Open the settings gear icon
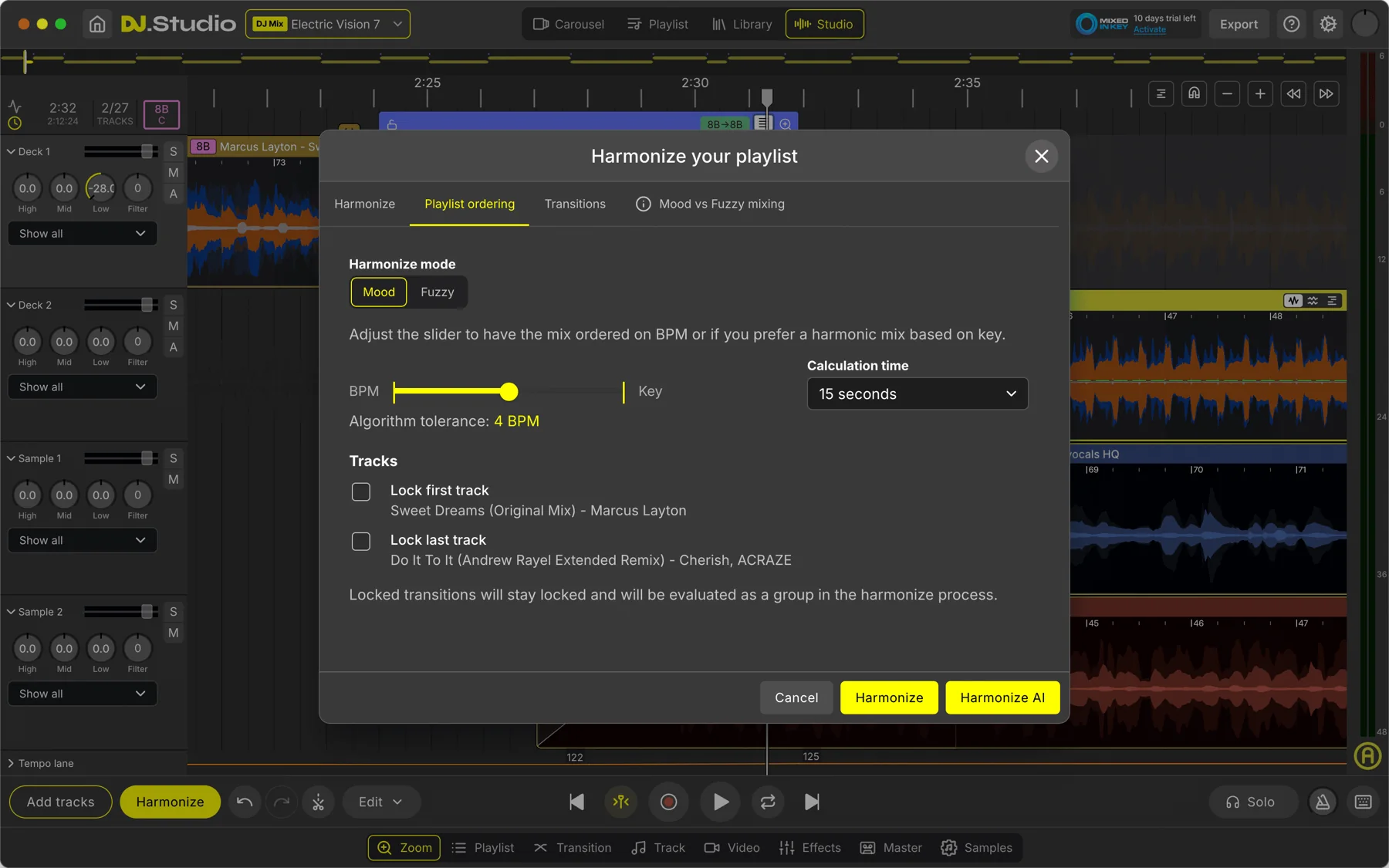This screenshot has height=868, width=1389. [x=1328, y=24]
